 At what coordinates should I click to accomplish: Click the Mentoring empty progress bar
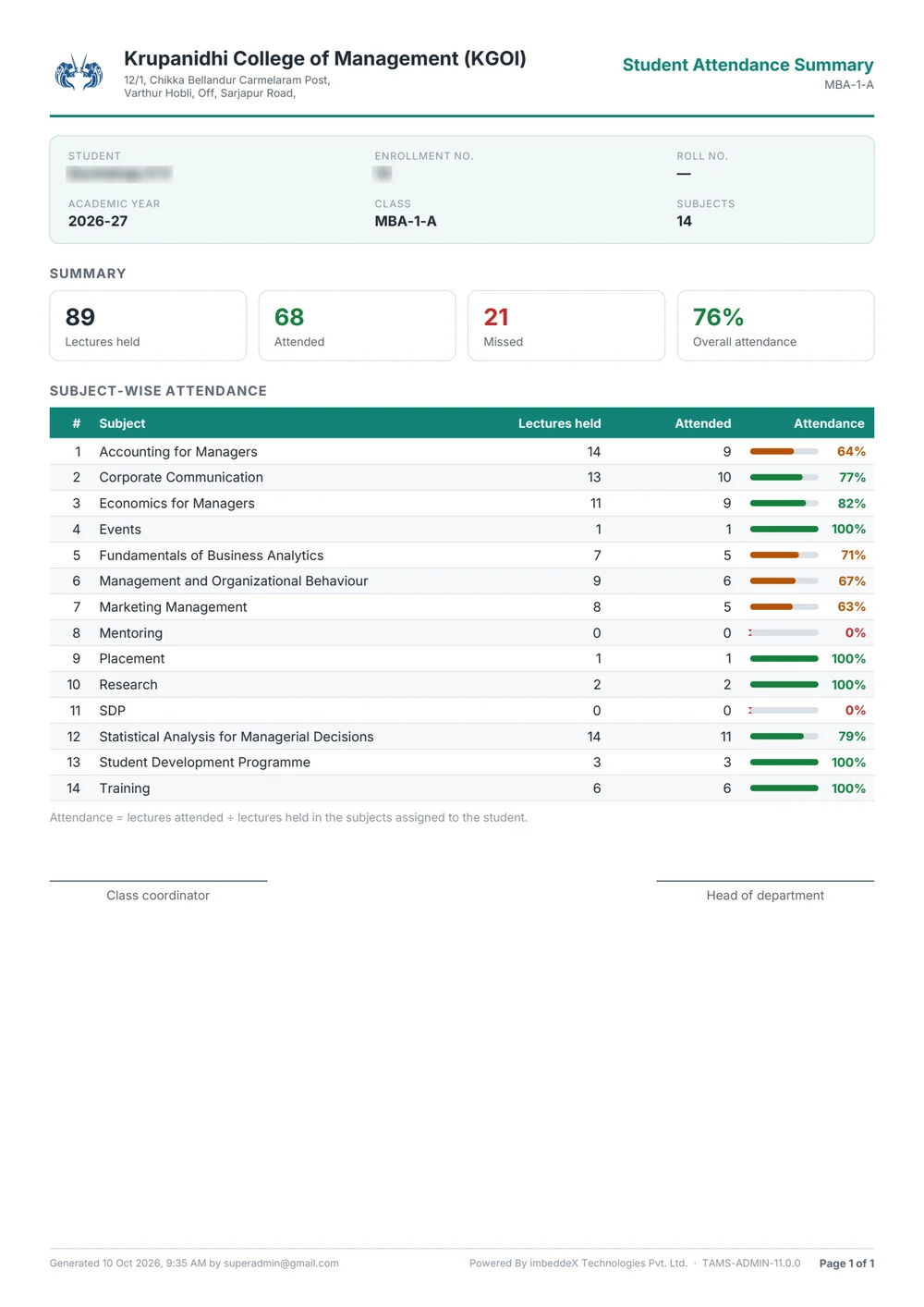[x=784, y=633]
